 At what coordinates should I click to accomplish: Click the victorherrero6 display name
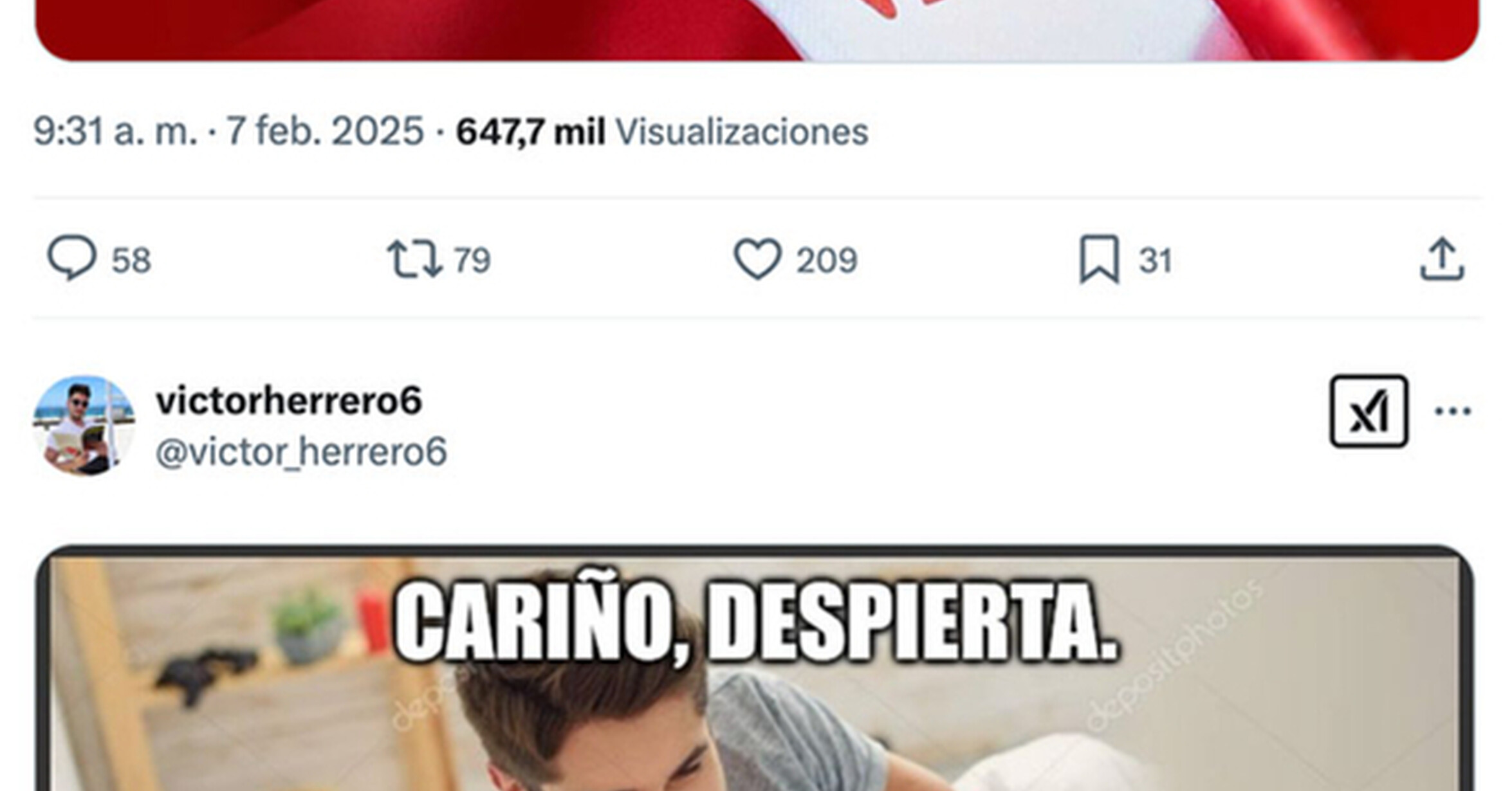click(289, 400)
